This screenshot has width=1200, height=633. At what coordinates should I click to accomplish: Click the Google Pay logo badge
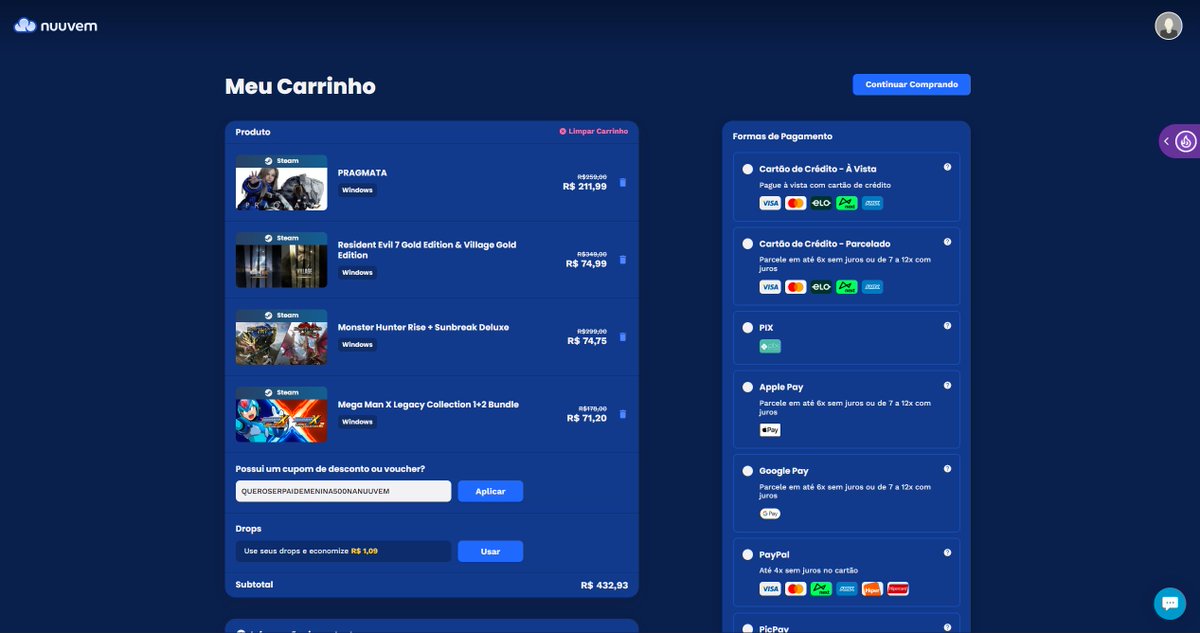770,513
